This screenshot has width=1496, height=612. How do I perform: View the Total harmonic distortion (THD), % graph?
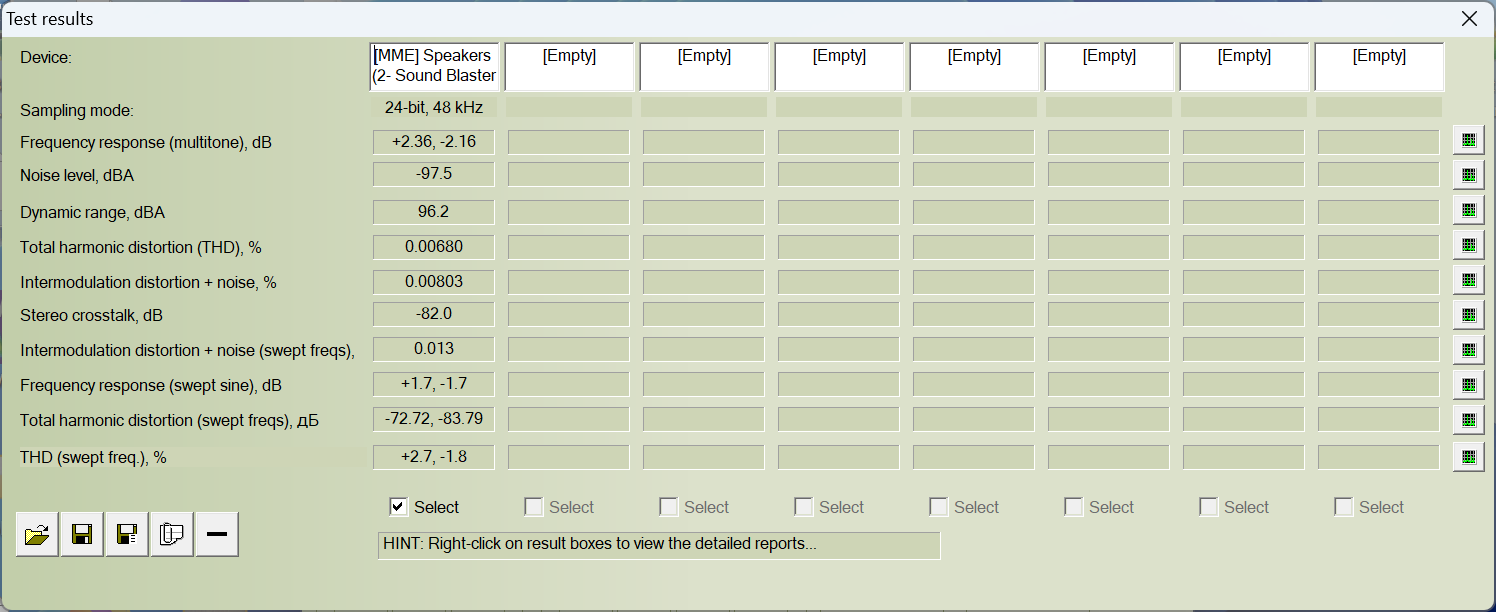(1468, 245)
